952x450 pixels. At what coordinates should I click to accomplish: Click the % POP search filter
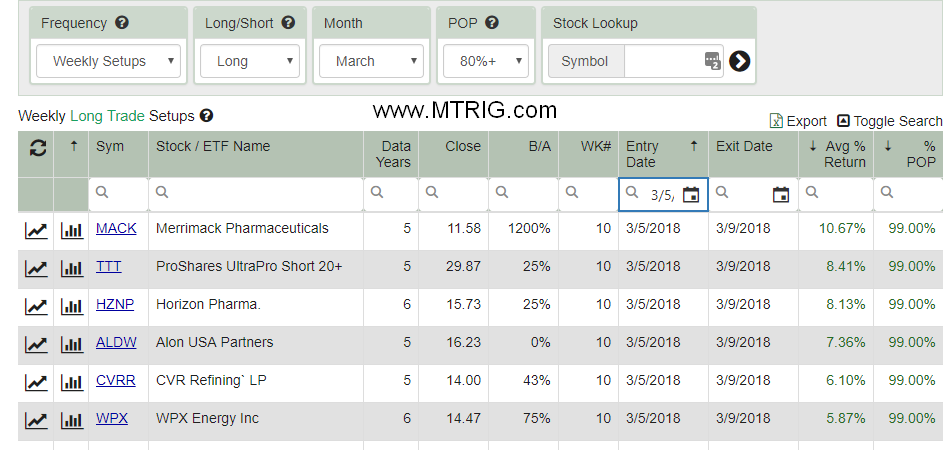point(909,194)
